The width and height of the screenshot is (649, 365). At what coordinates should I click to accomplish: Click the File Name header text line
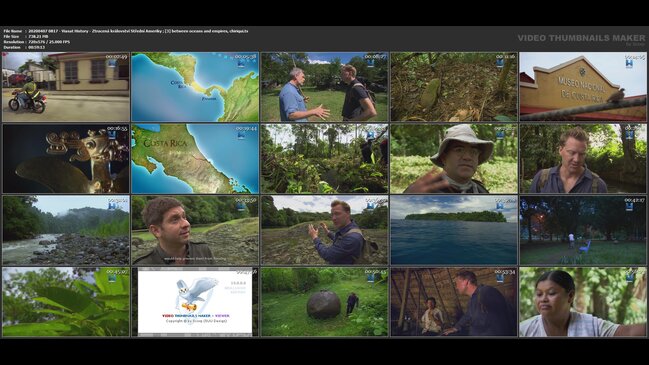pyautogui.click(x=126, y=31)
